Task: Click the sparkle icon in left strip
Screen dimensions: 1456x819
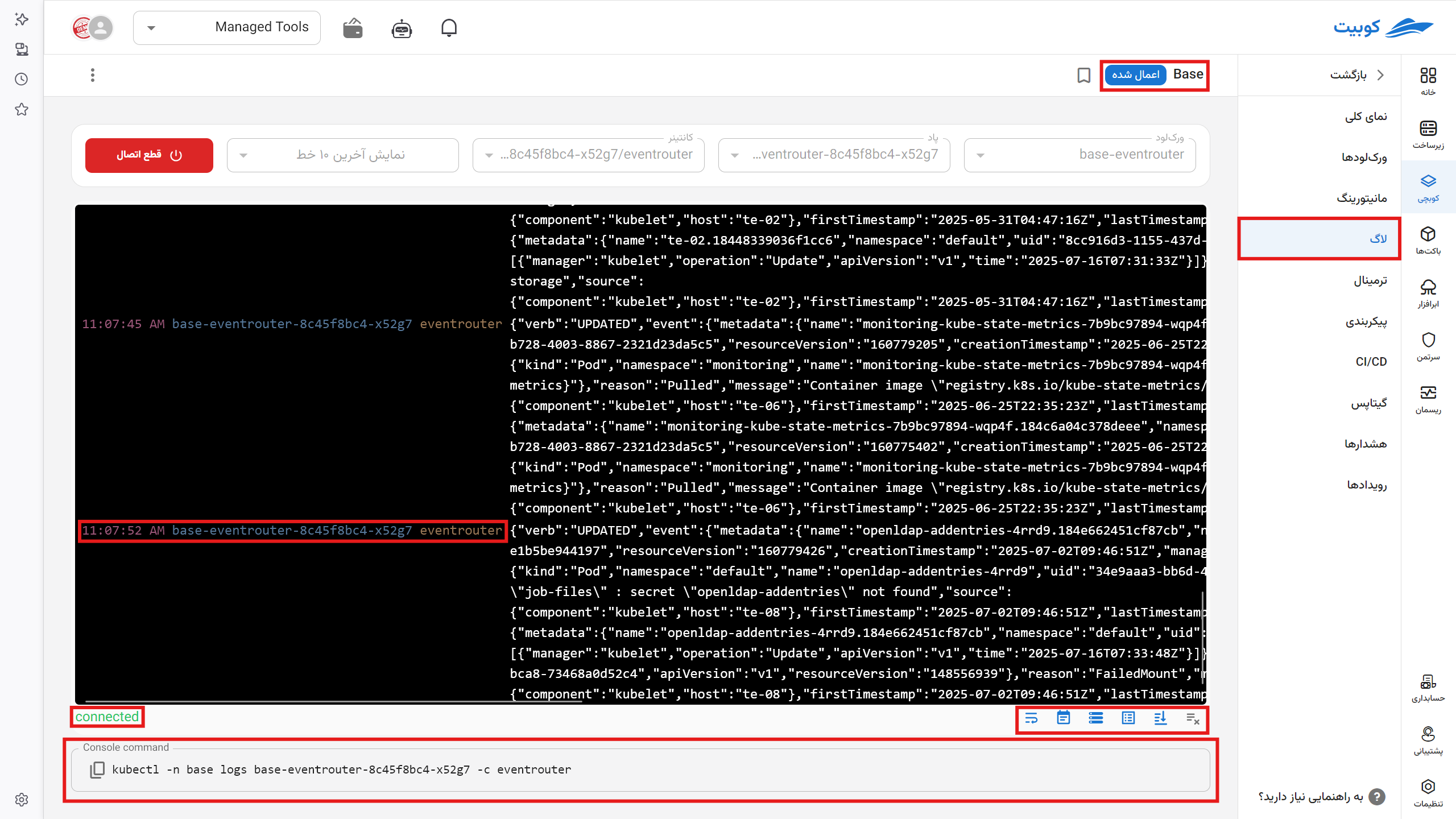Action: tap(22, 19)
